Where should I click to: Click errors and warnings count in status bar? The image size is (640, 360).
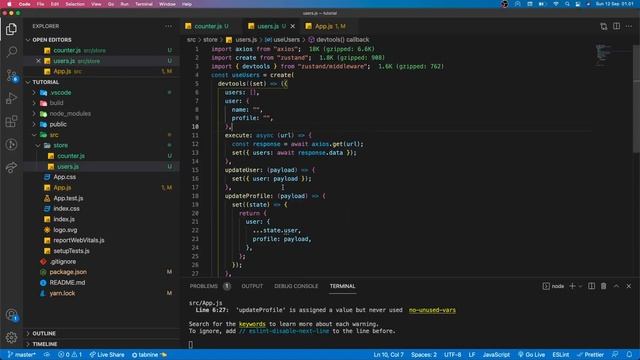[70, 355]
